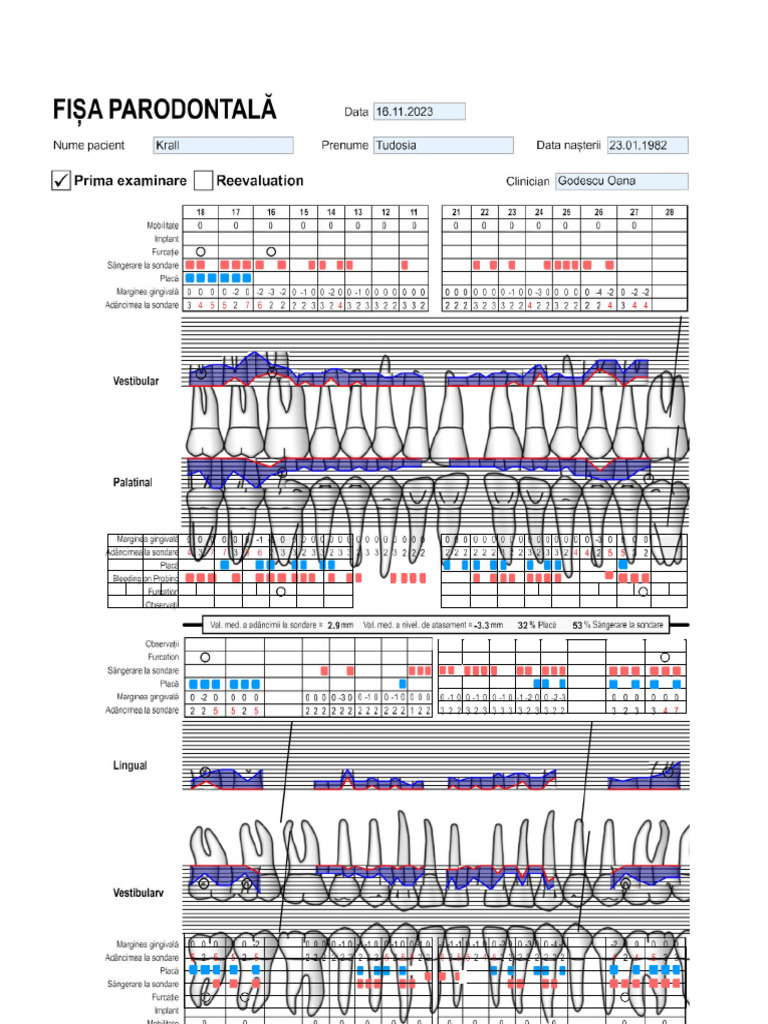Click the leftmost furcation circle in the Lingual table

tap(205, 657)
